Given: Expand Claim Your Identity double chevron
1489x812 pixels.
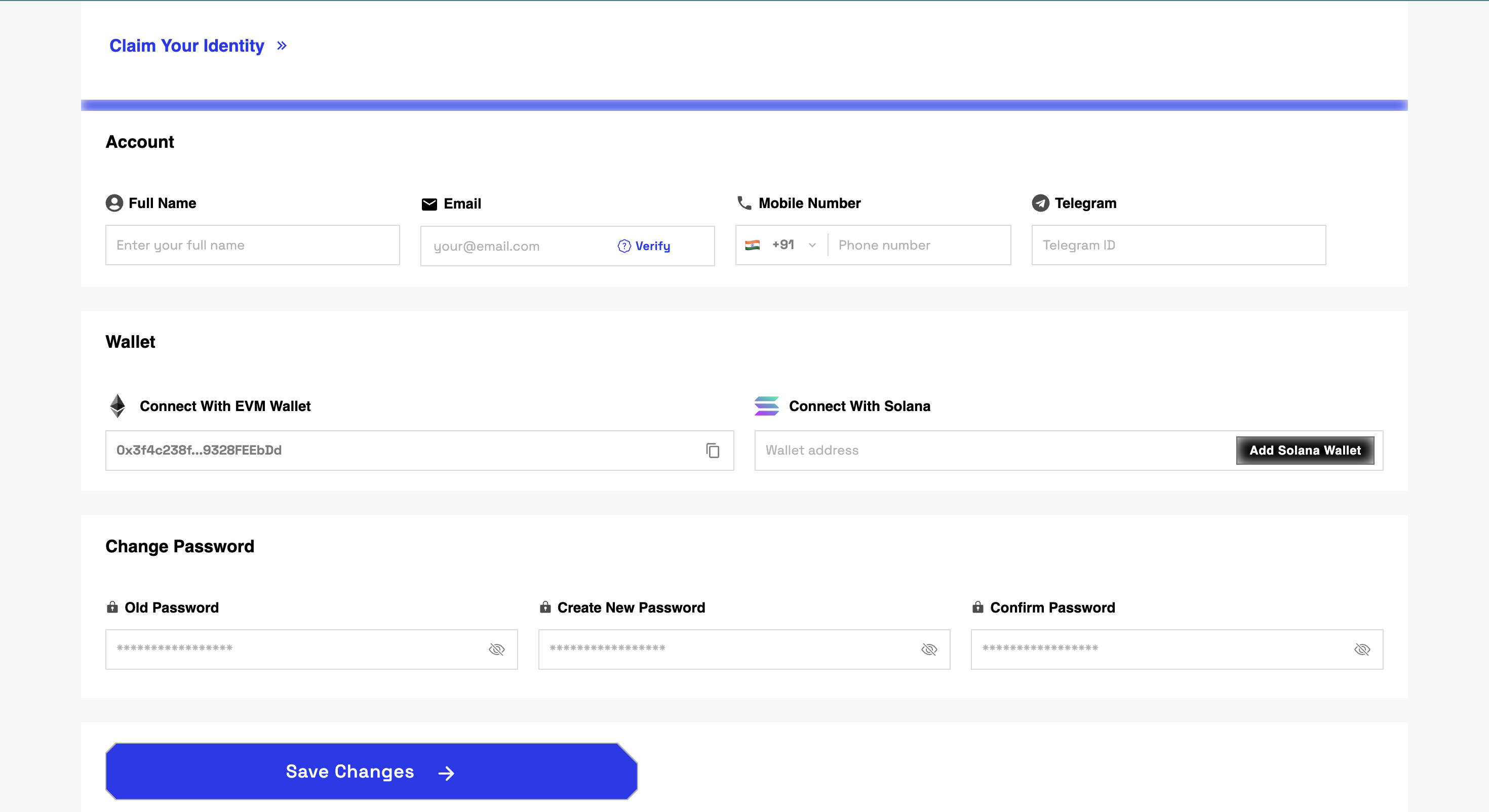Looking at the screenshot, I should (282, 46).
